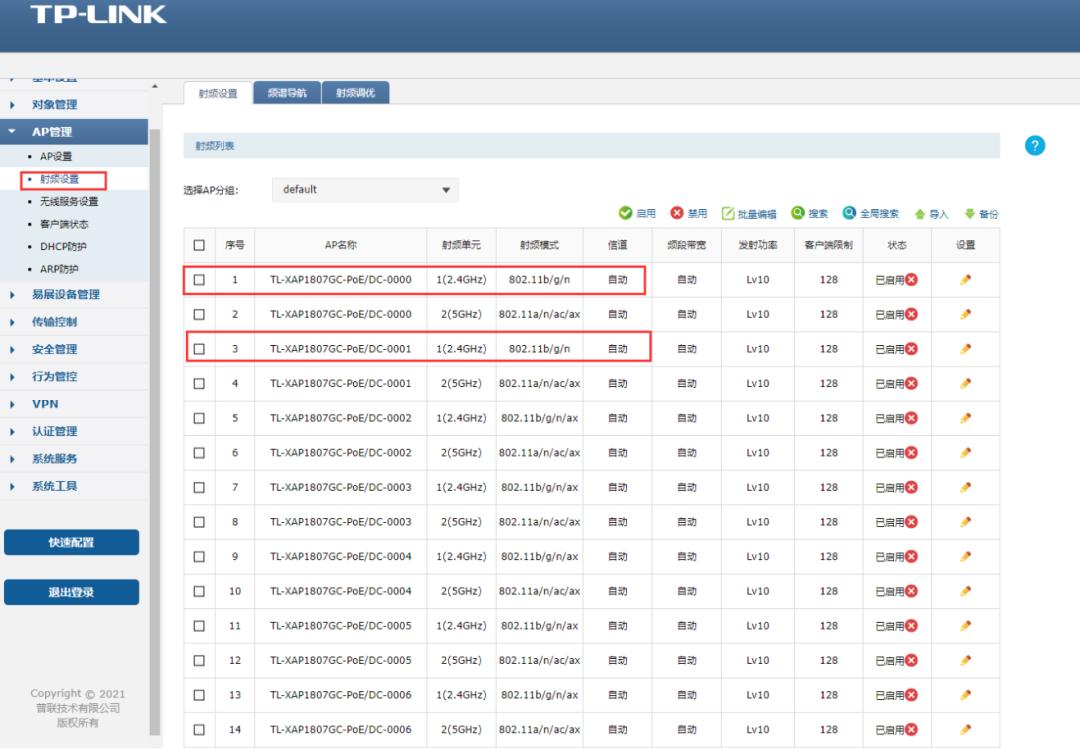The image size is (1080, 750).
Task: Click the 备份 backup arrow icon
Action: 969,214
